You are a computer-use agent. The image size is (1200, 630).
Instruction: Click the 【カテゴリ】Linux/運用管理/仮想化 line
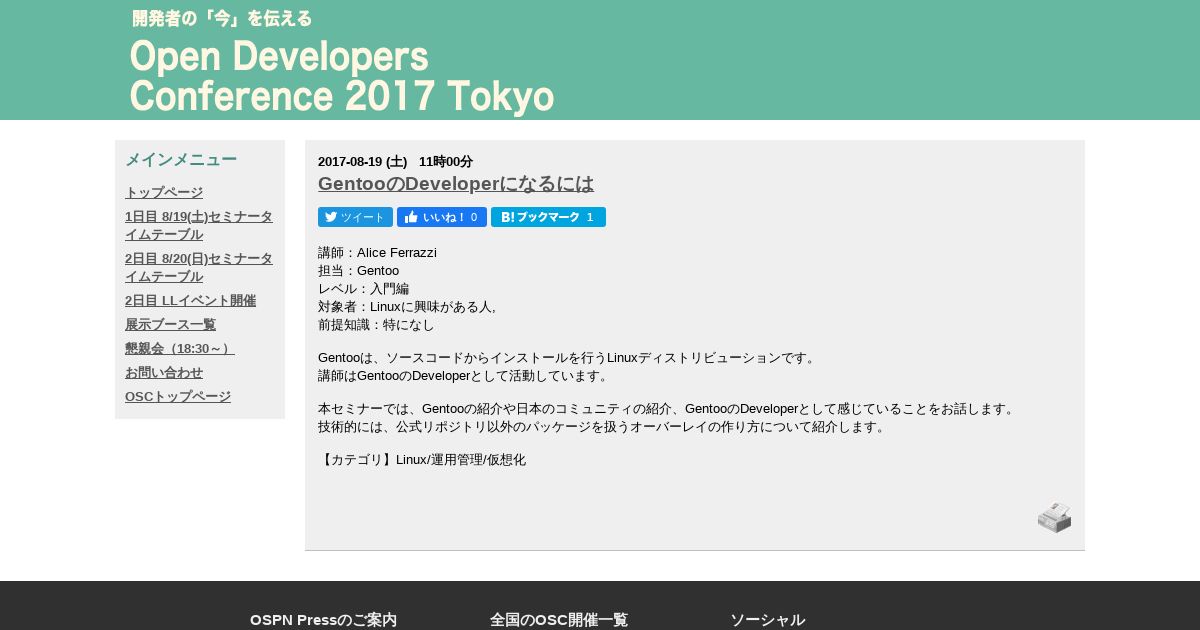point(422,460)
